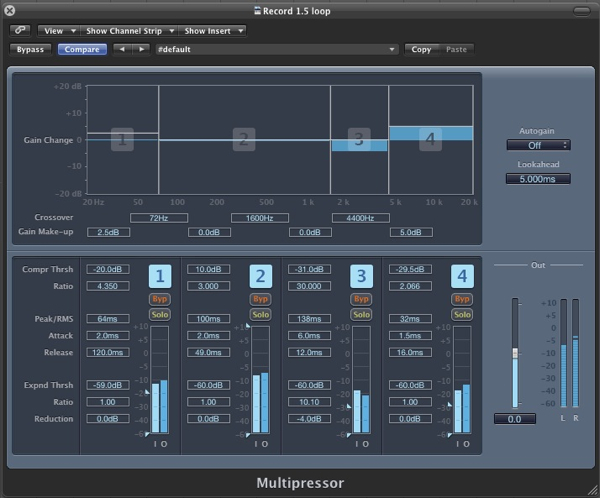Click band 1 threshold arrow on meter
Screen dimensions: 600x498
tap(147, 392)
